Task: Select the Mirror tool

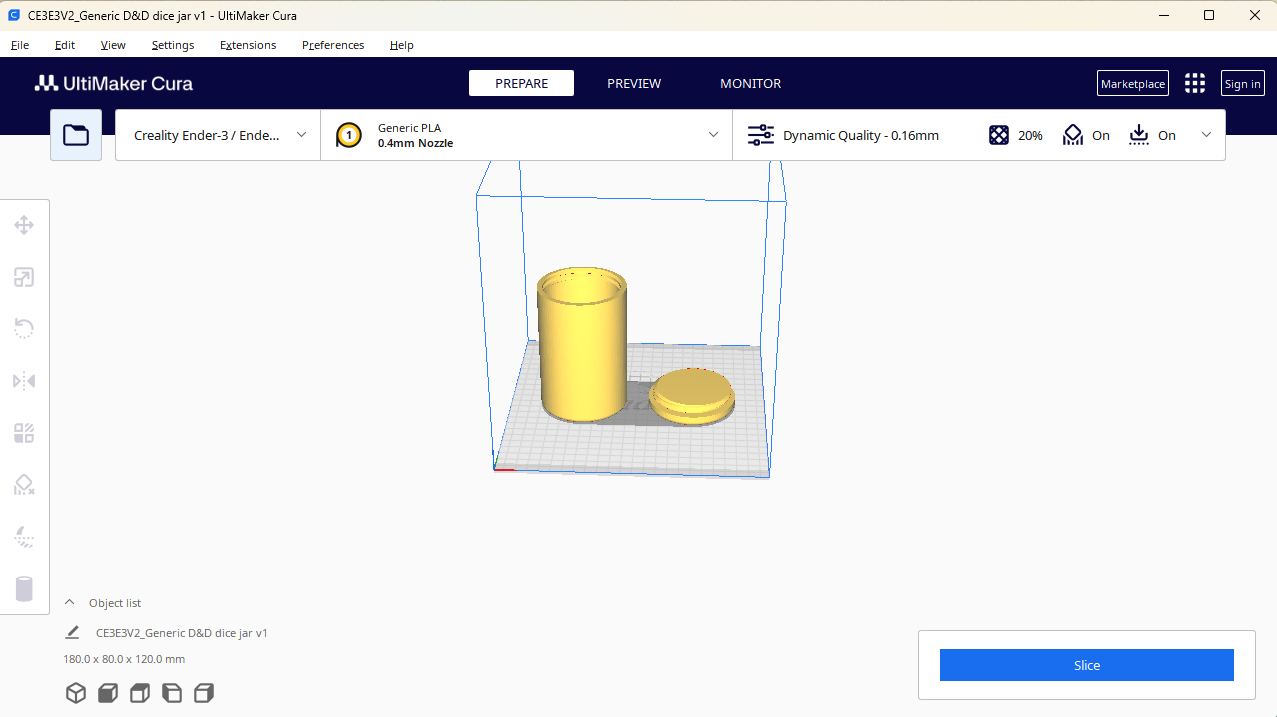Action: [x=24, y=381]
